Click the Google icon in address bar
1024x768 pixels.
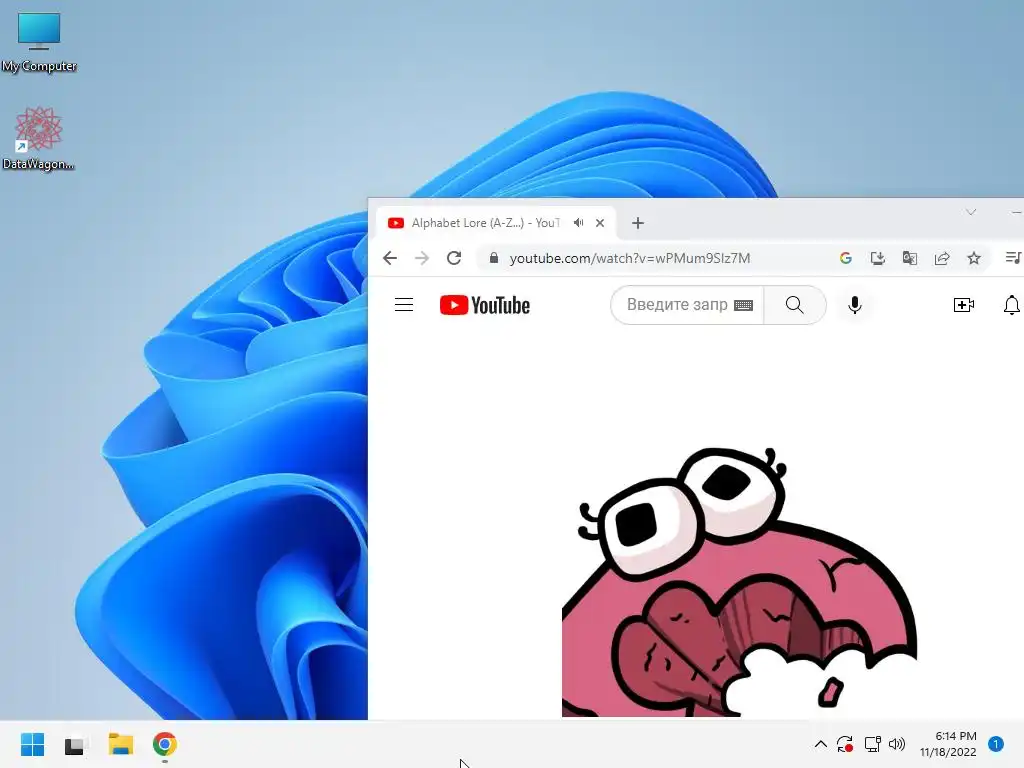(x=846, y=258)
